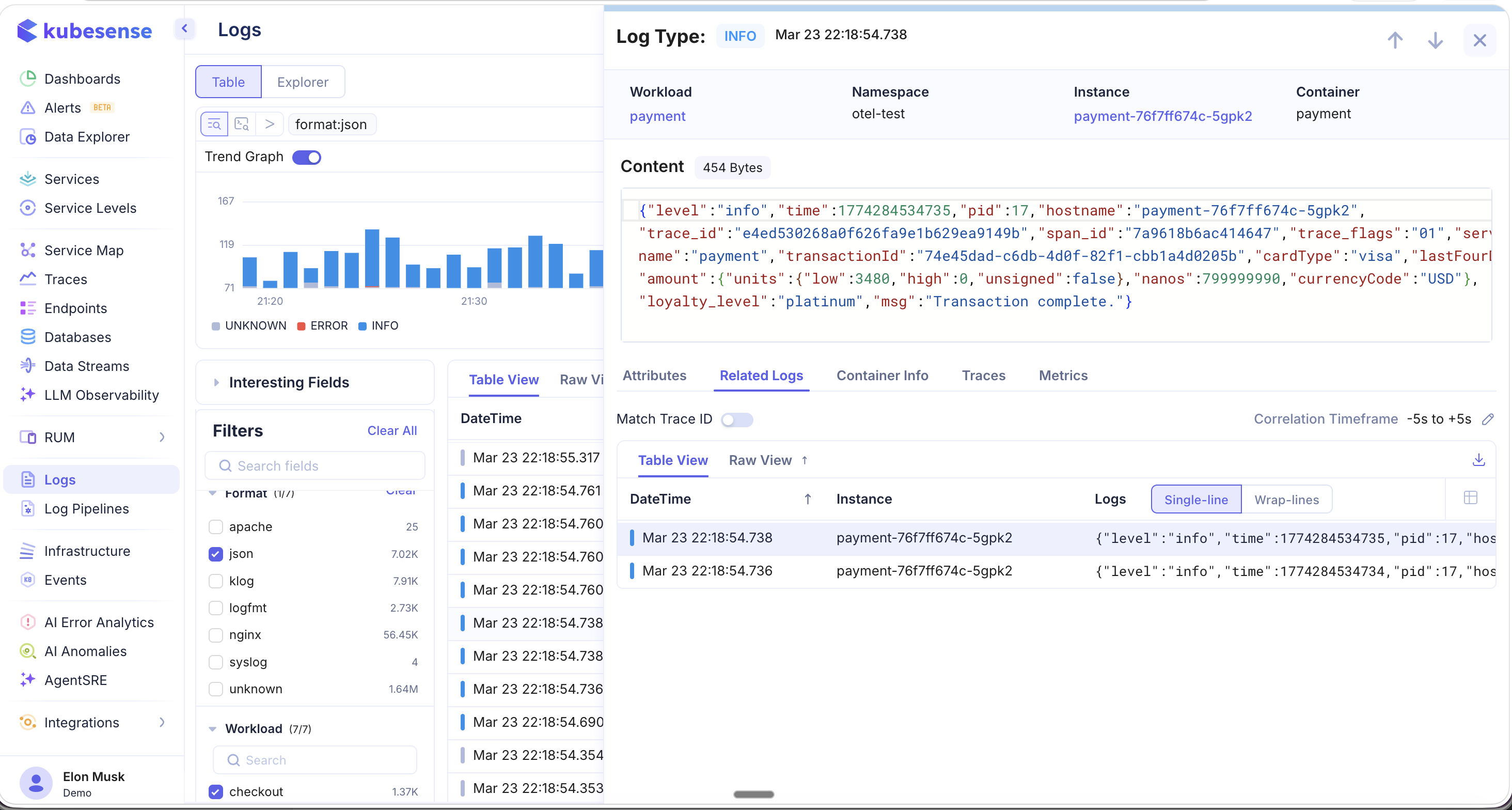
Task: Check the apache format filter
Action: (x=216, y=526)
